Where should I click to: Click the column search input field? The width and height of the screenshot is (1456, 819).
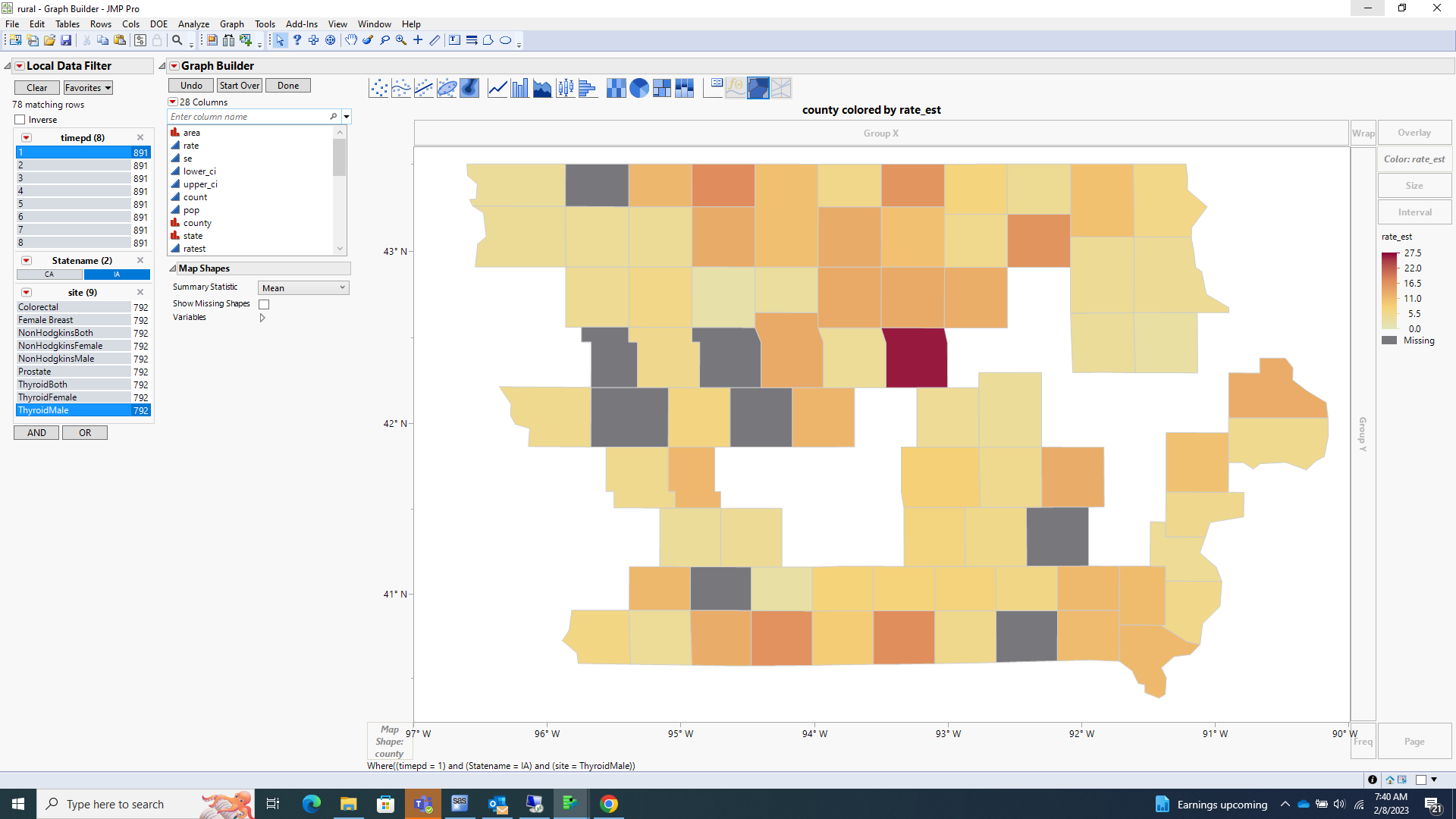click(250, 116)
